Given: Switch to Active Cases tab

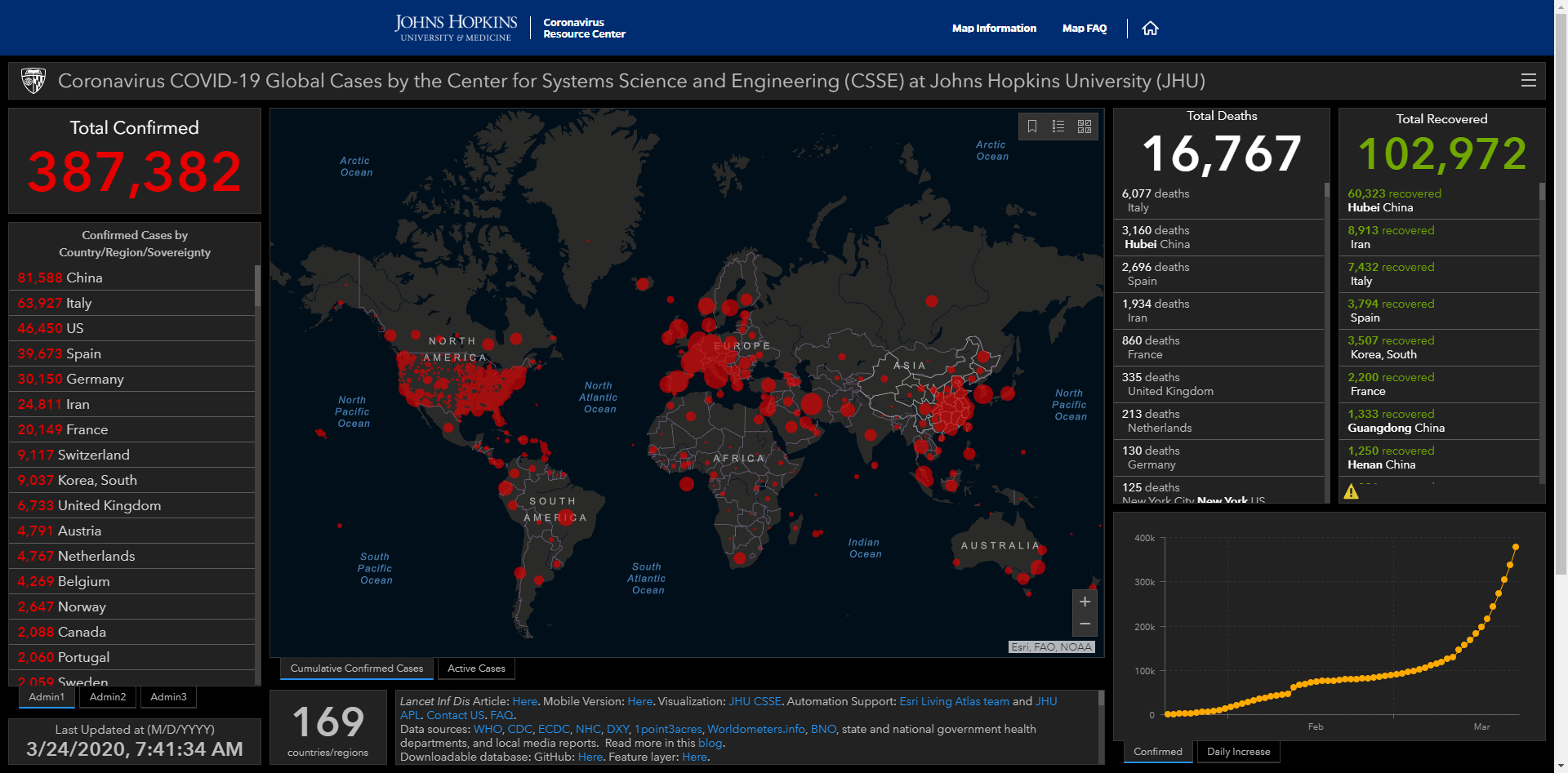Looking at the screenshot, I should coord(476,669).
